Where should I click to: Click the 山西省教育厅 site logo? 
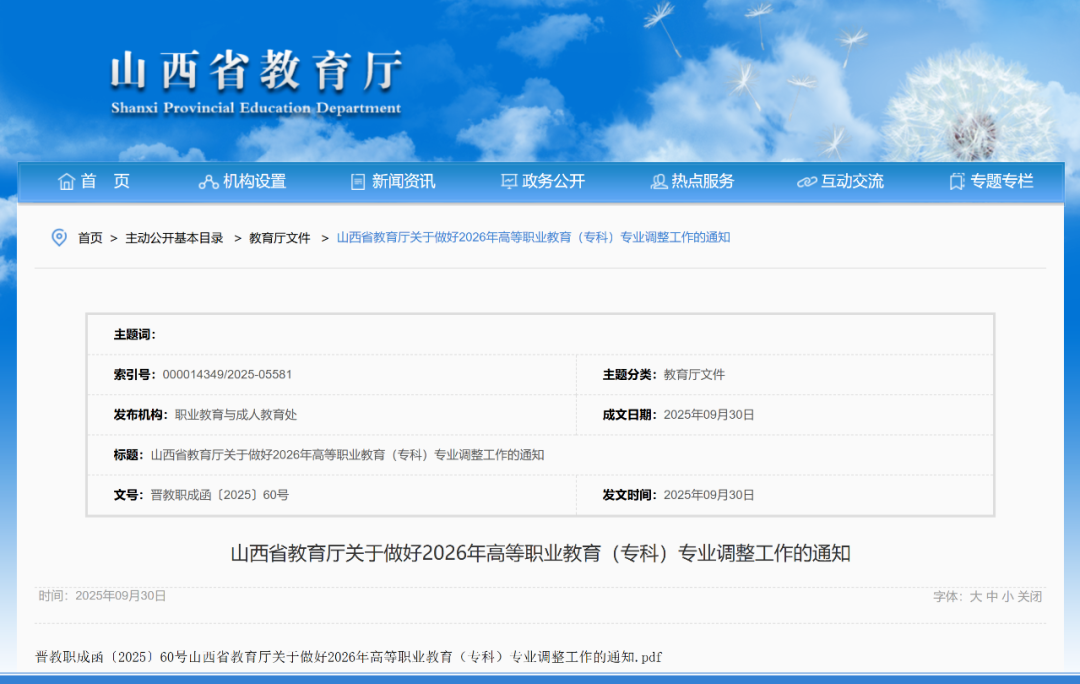pos(256,80)
